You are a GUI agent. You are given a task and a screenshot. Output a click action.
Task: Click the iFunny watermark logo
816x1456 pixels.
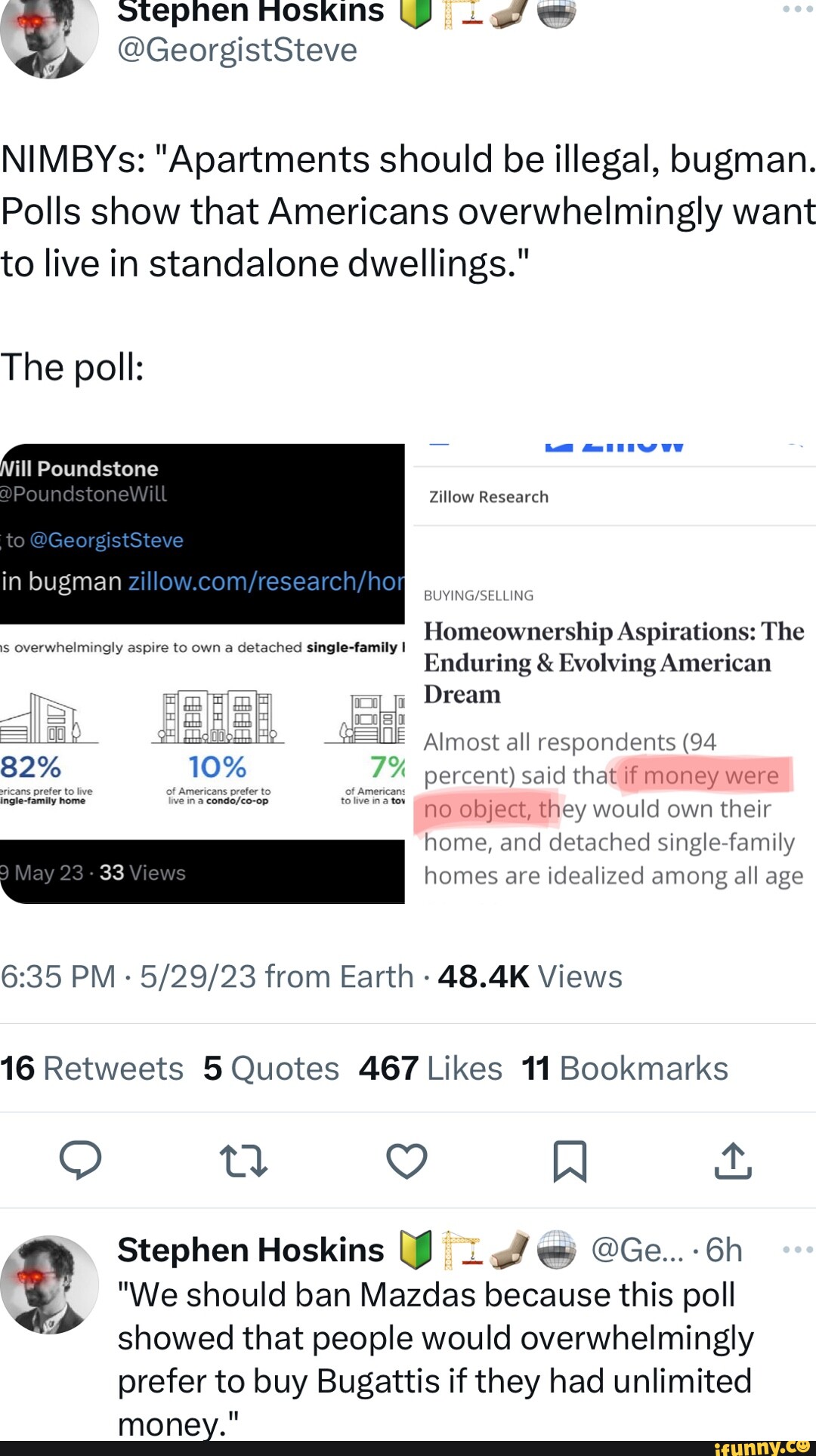pos(762,1446)
